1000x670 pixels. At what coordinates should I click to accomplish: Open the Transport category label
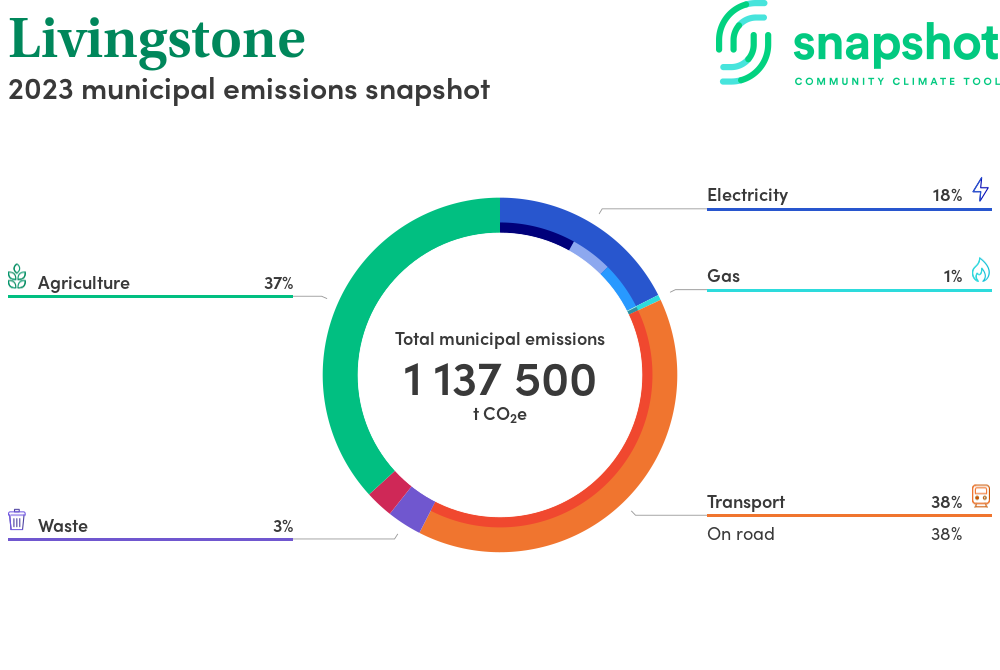point(745,502)
